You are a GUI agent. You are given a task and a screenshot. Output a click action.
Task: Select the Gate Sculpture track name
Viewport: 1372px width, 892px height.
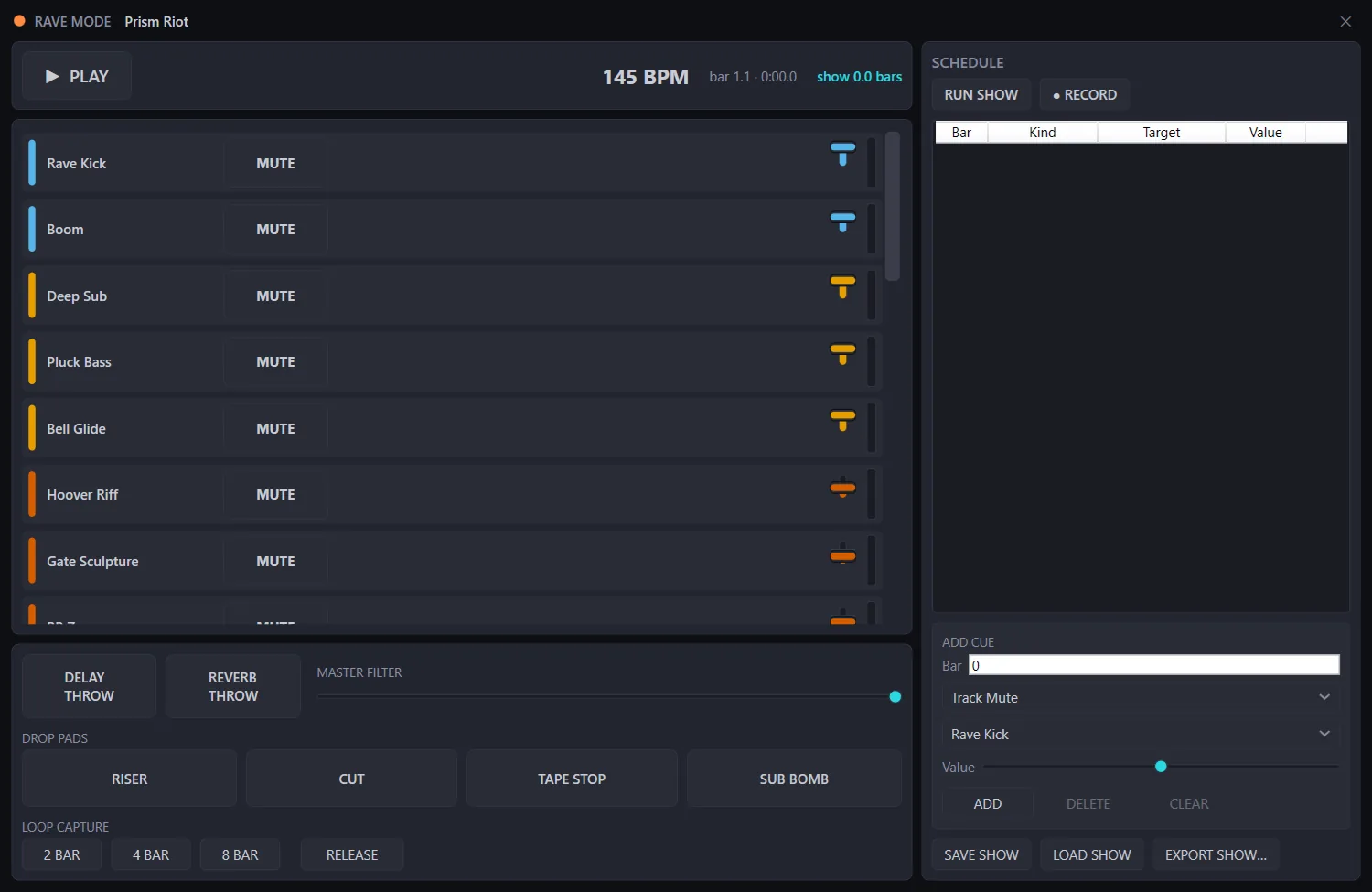(x=92, y=561)
